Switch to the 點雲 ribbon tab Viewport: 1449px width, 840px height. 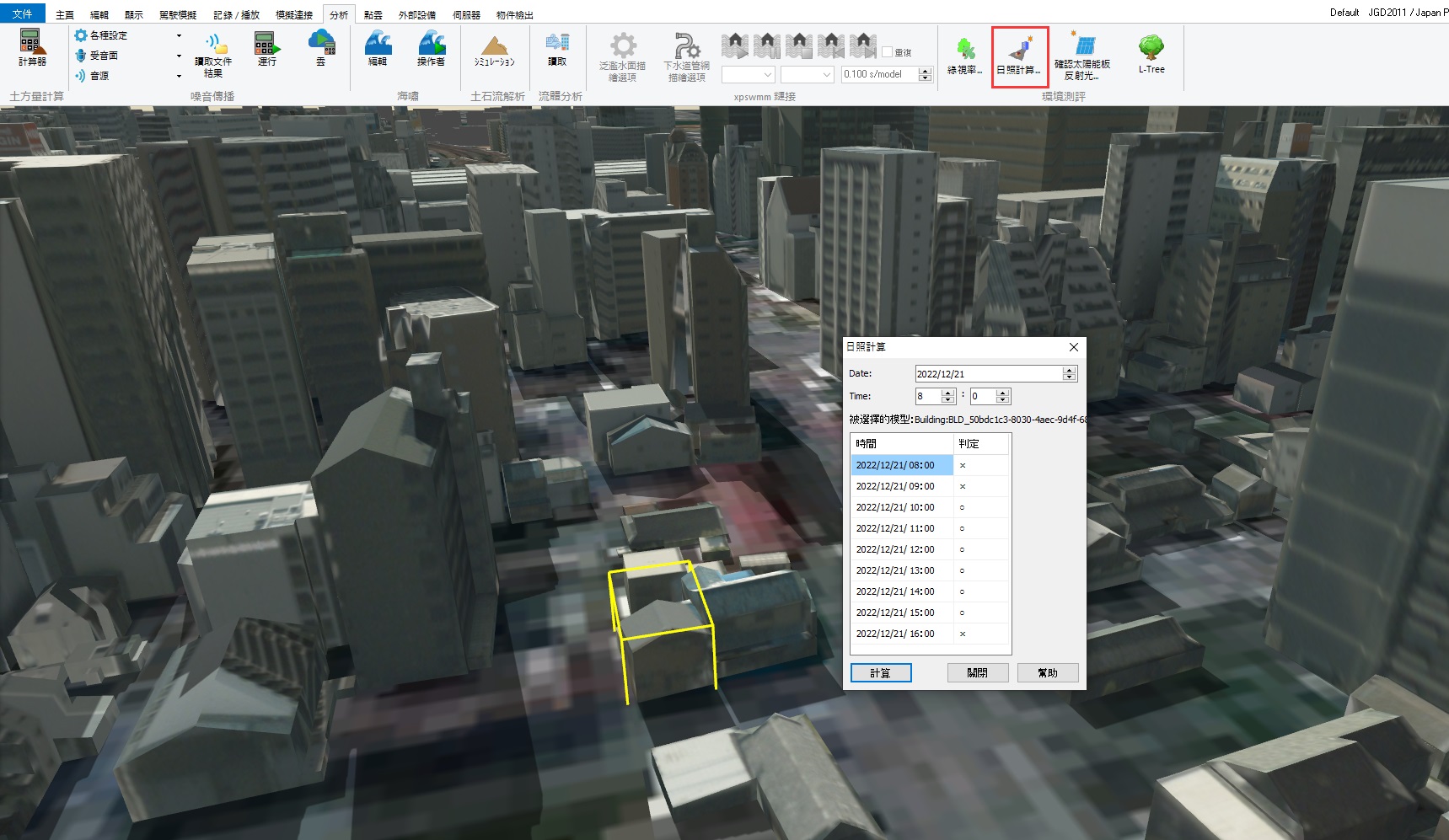pos(373,15)
